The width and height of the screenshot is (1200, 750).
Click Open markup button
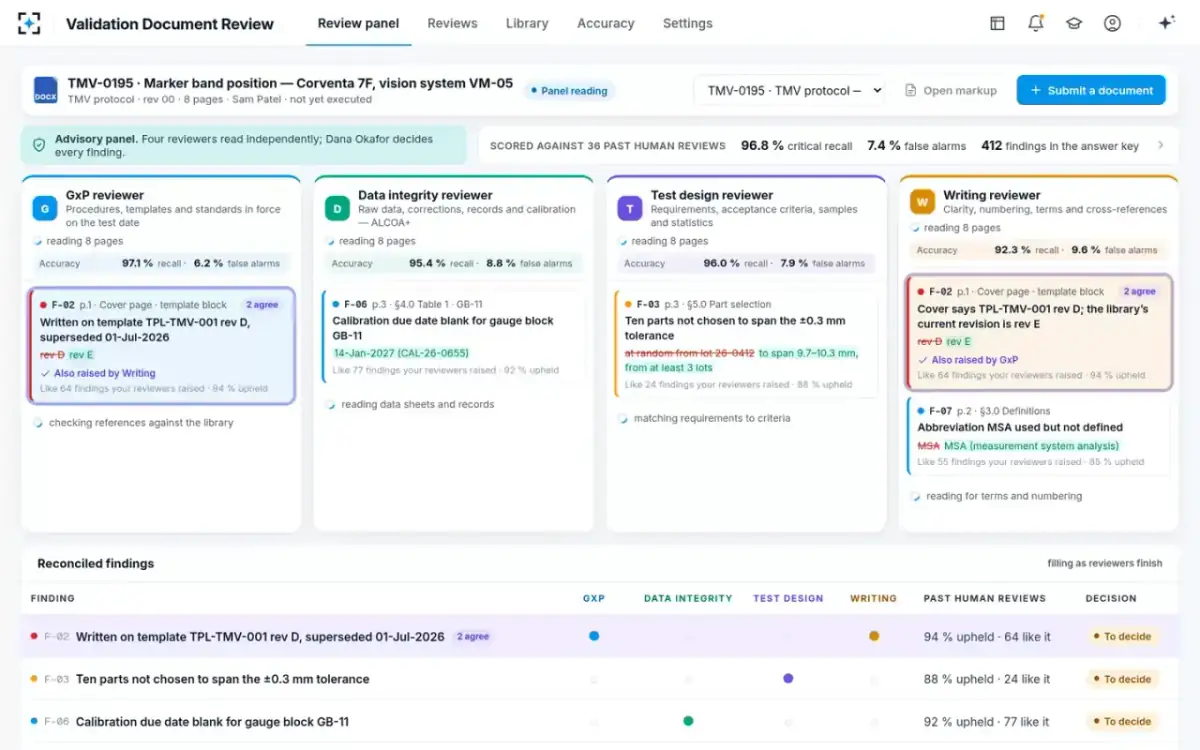[951, 90]
